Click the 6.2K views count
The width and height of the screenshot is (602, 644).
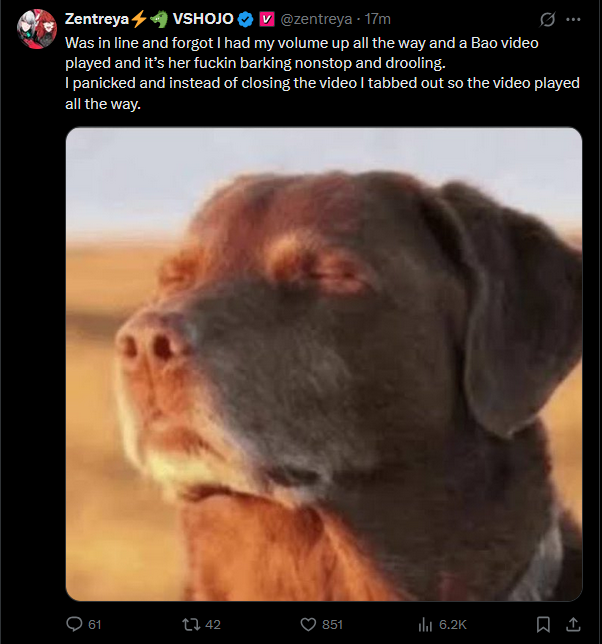pyautogui.click(x=453, y=625)
